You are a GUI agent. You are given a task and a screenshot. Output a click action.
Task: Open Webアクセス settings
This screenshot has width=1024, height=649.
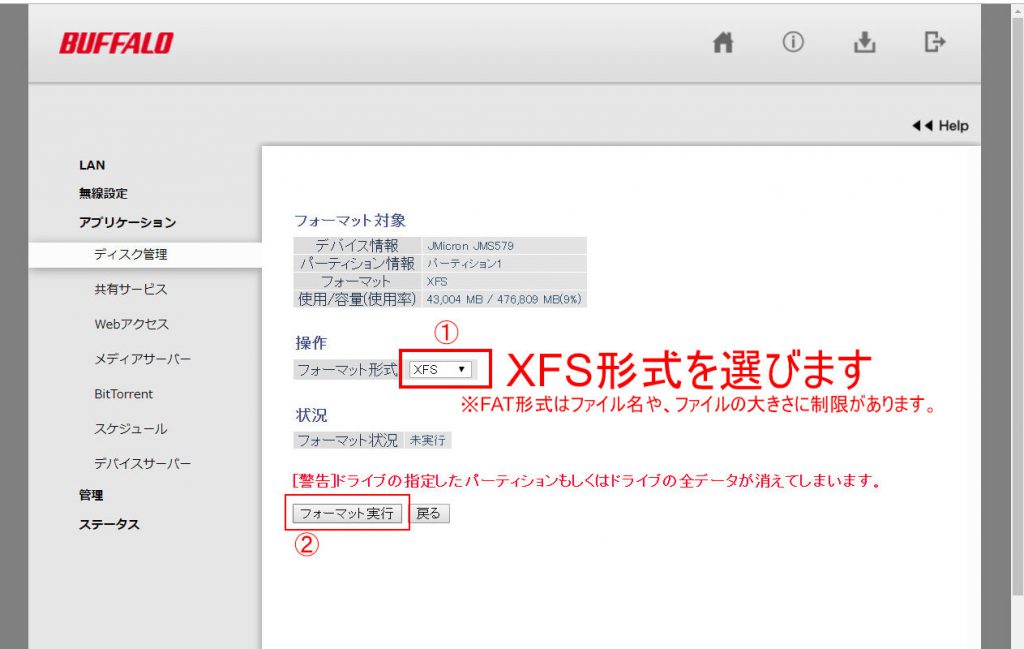point(131,324)
